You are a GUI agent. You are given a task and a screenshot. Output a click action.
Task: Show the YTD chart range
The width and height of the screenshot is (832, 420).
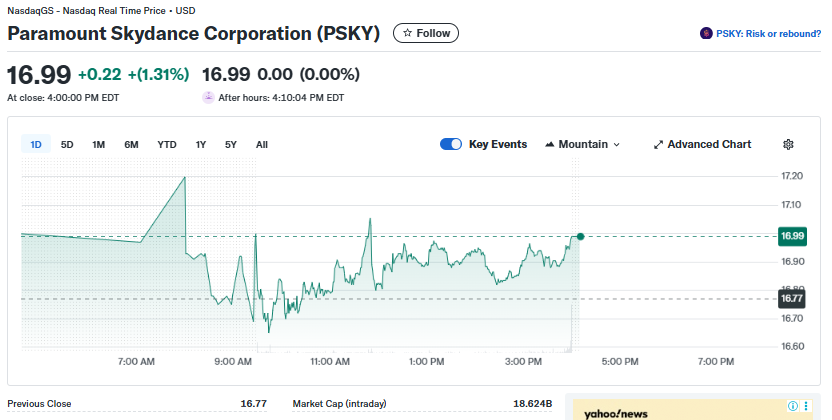pos(167,144)
